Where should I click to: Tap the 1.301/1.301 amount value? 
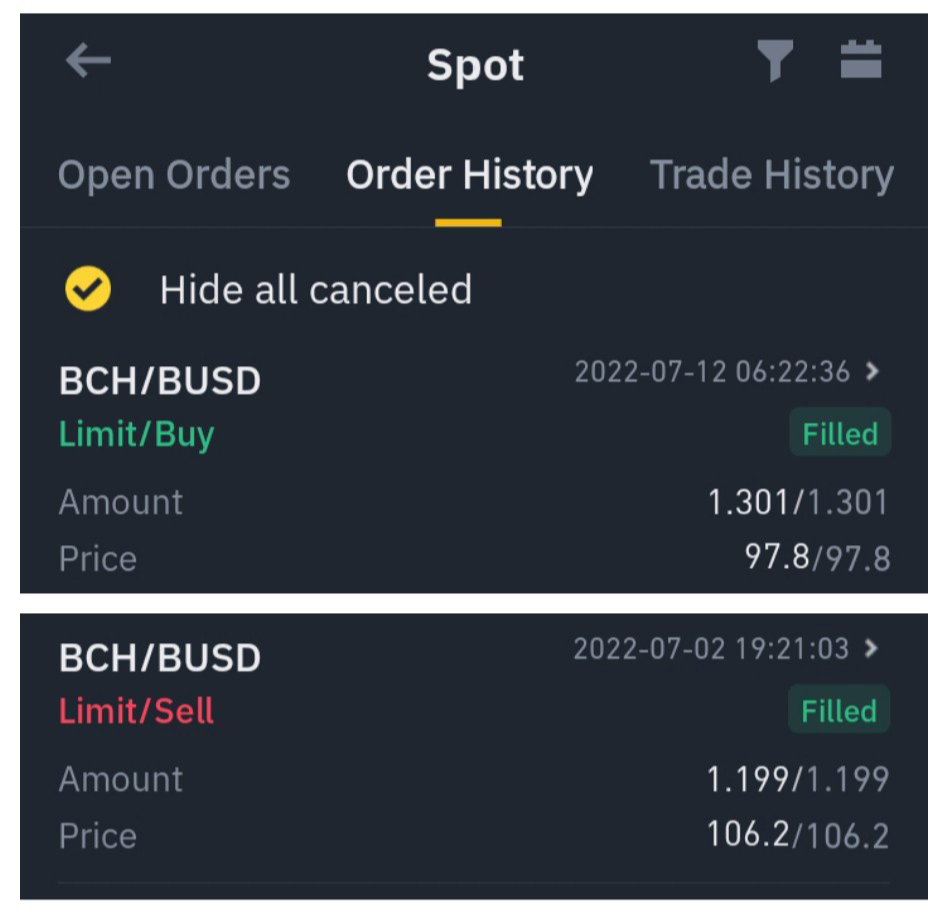(x=798, y=502)
